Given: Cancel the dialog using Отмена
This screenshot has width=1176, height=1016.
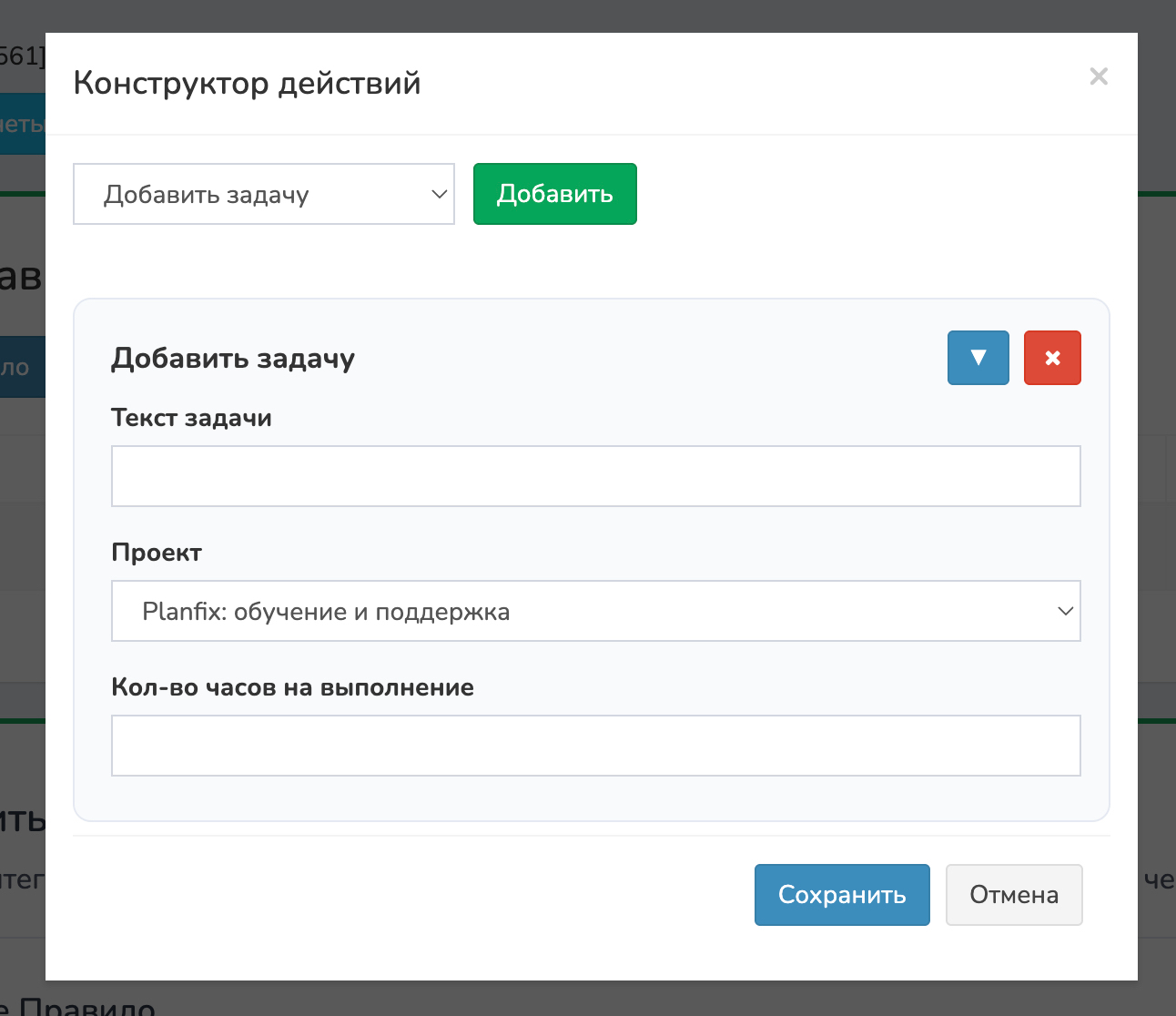Looking at the screenshot, I should (x=1014, y=895).
